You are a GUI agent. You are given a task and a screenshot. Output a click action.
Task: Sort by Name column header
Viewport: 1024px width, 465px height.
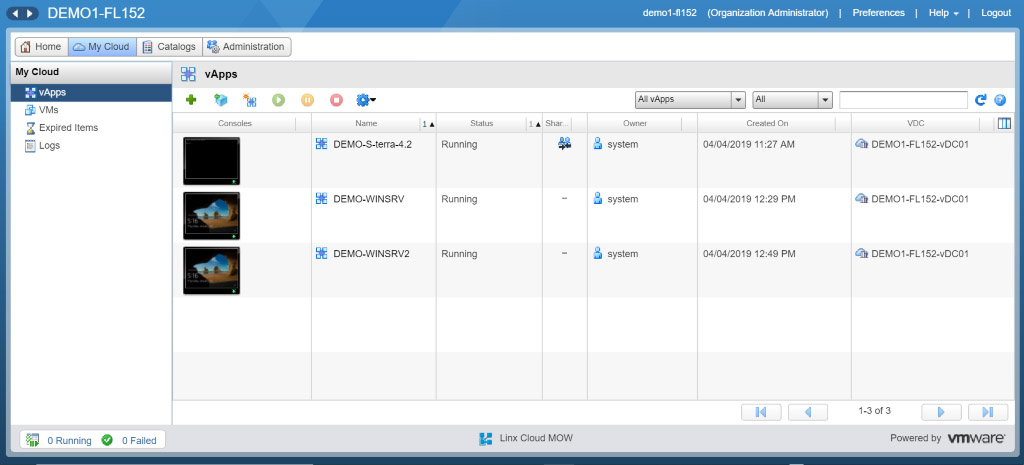pos(366,123)
